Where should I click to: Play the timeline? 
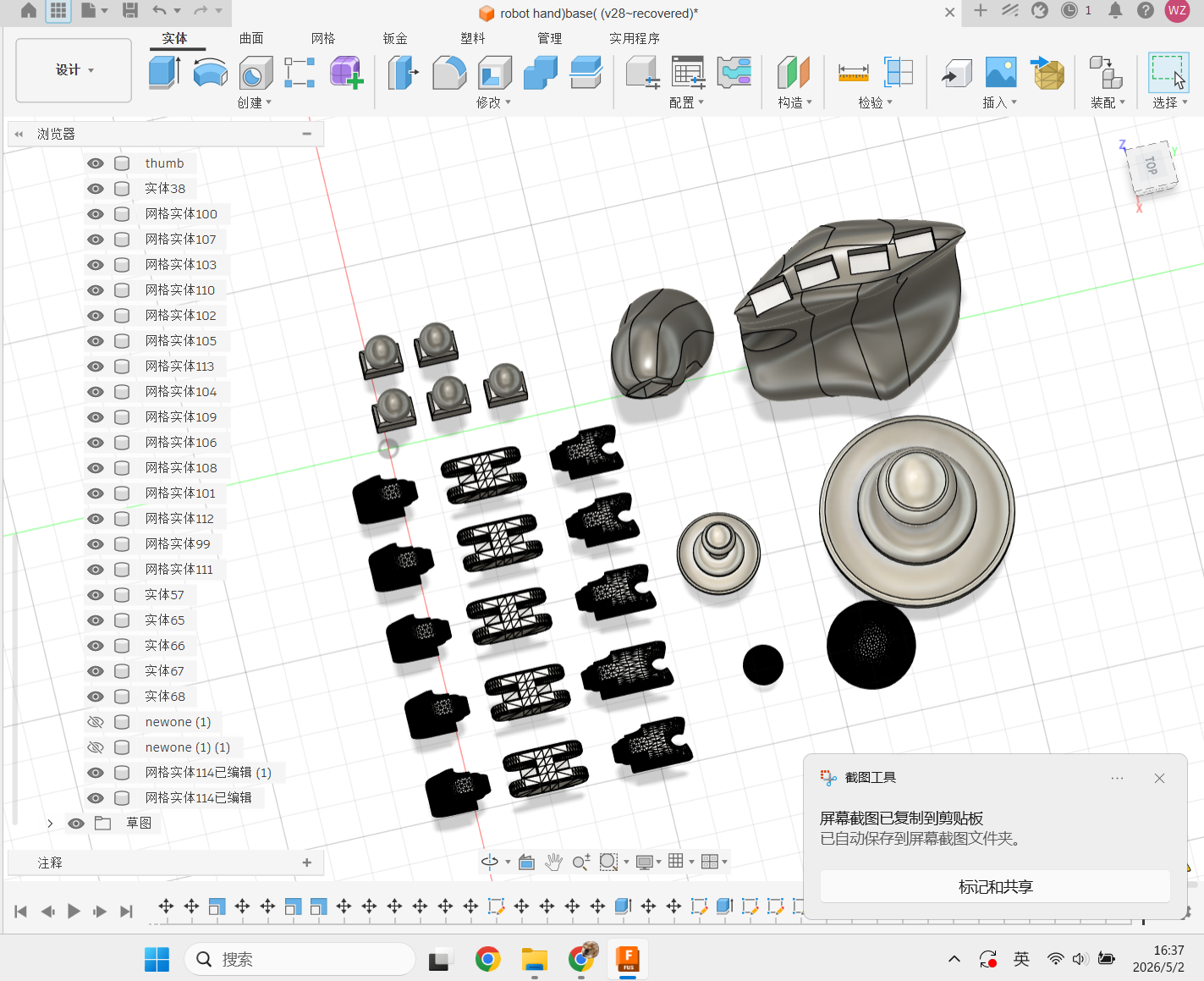point(74,911)
